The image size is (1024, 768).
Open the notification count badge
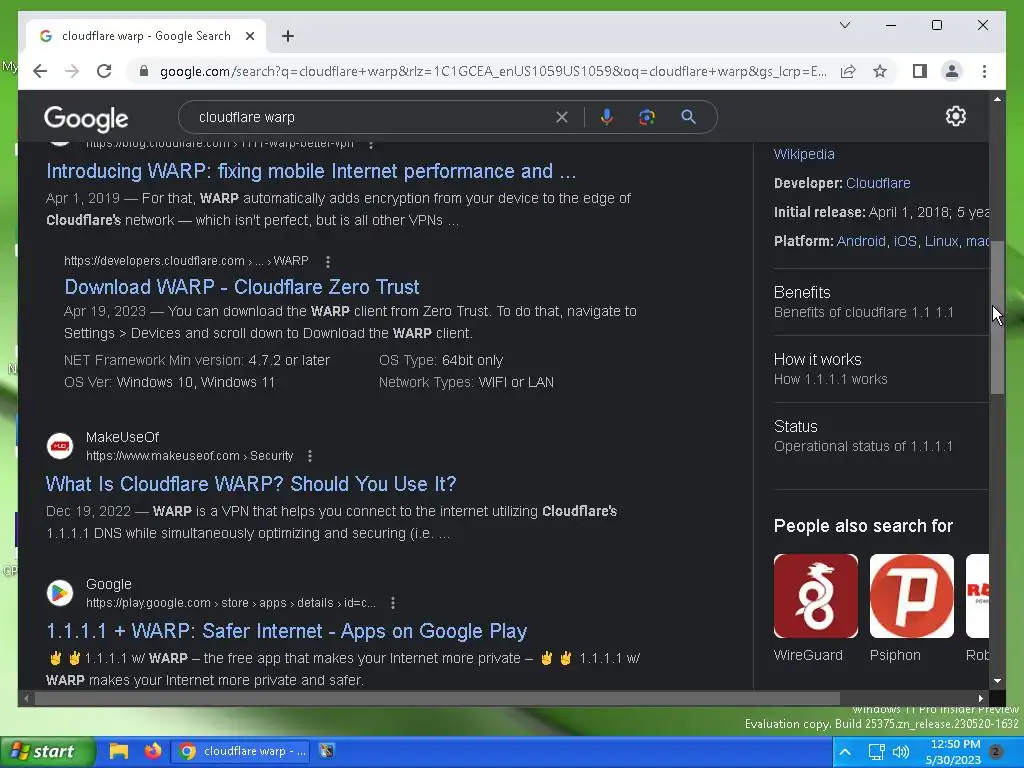tap(996, 752)
